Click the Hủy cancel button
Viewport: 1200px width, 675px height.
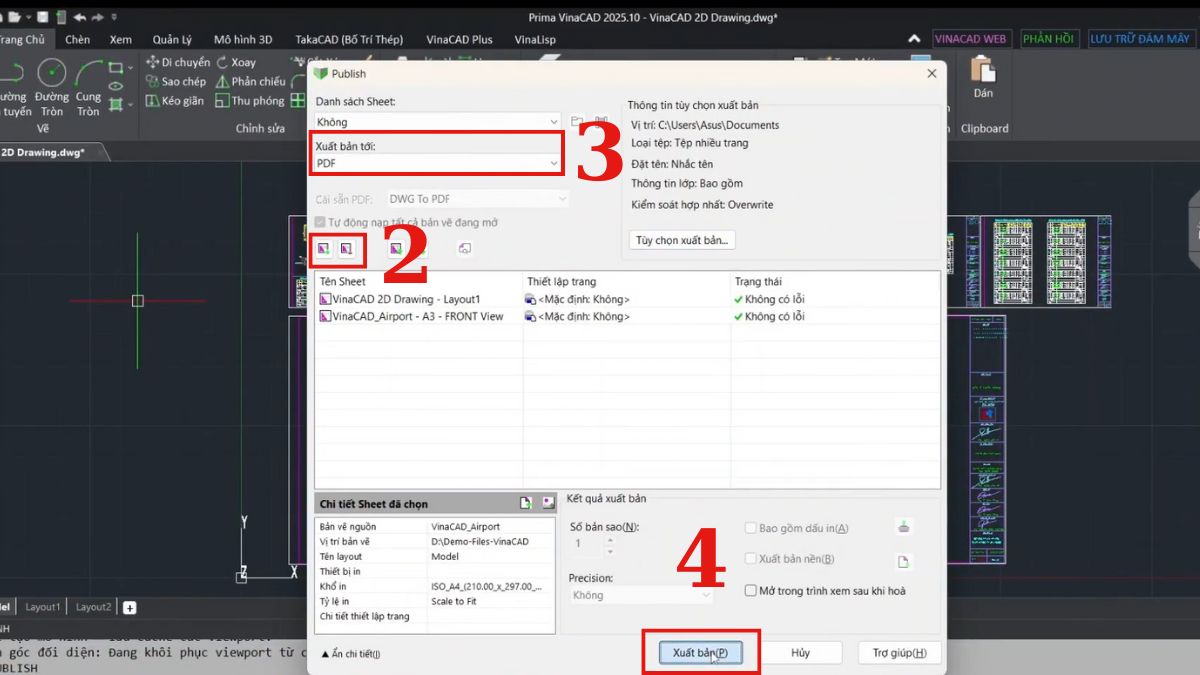point(800,653)
